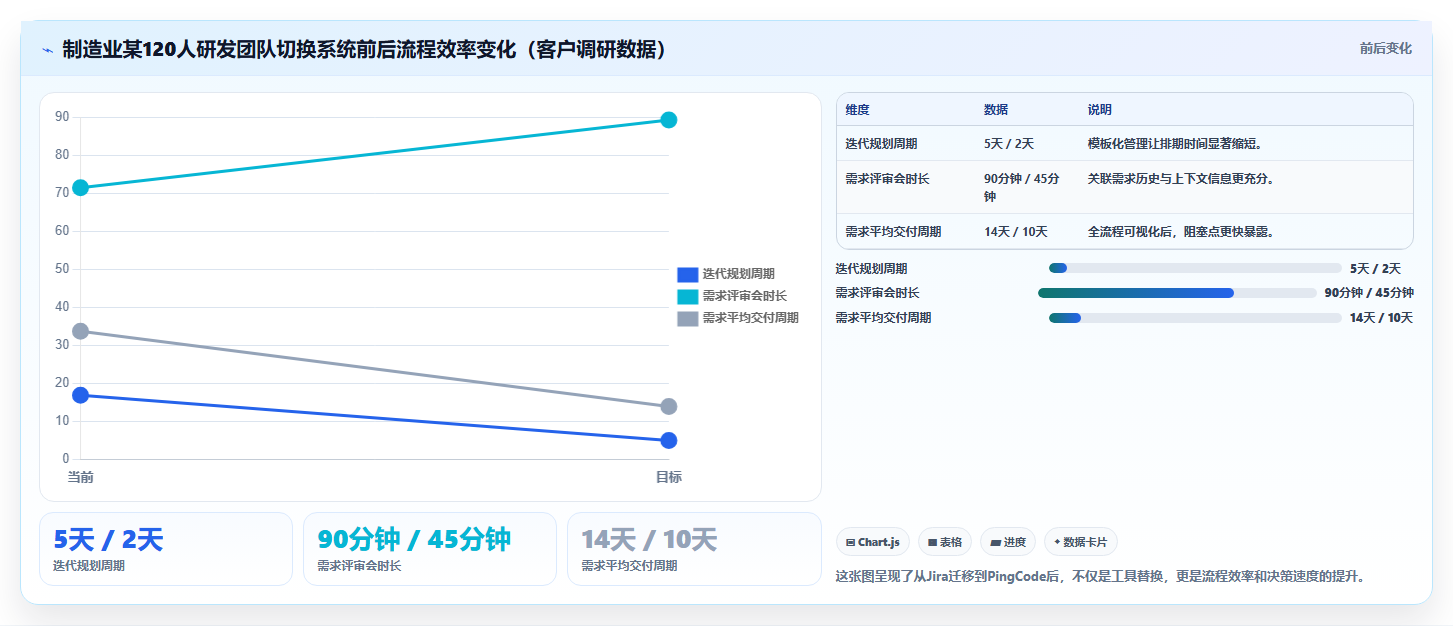
Task: Select the 表格 tag
Action: [x=945, y=542]
